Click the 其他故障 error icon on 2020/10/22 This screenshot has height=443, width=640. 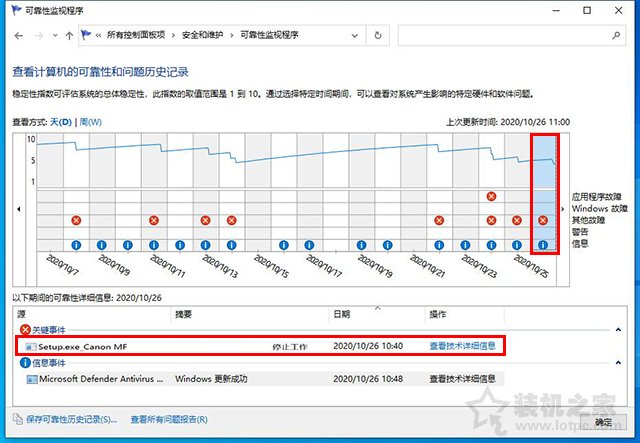(439, 220)
